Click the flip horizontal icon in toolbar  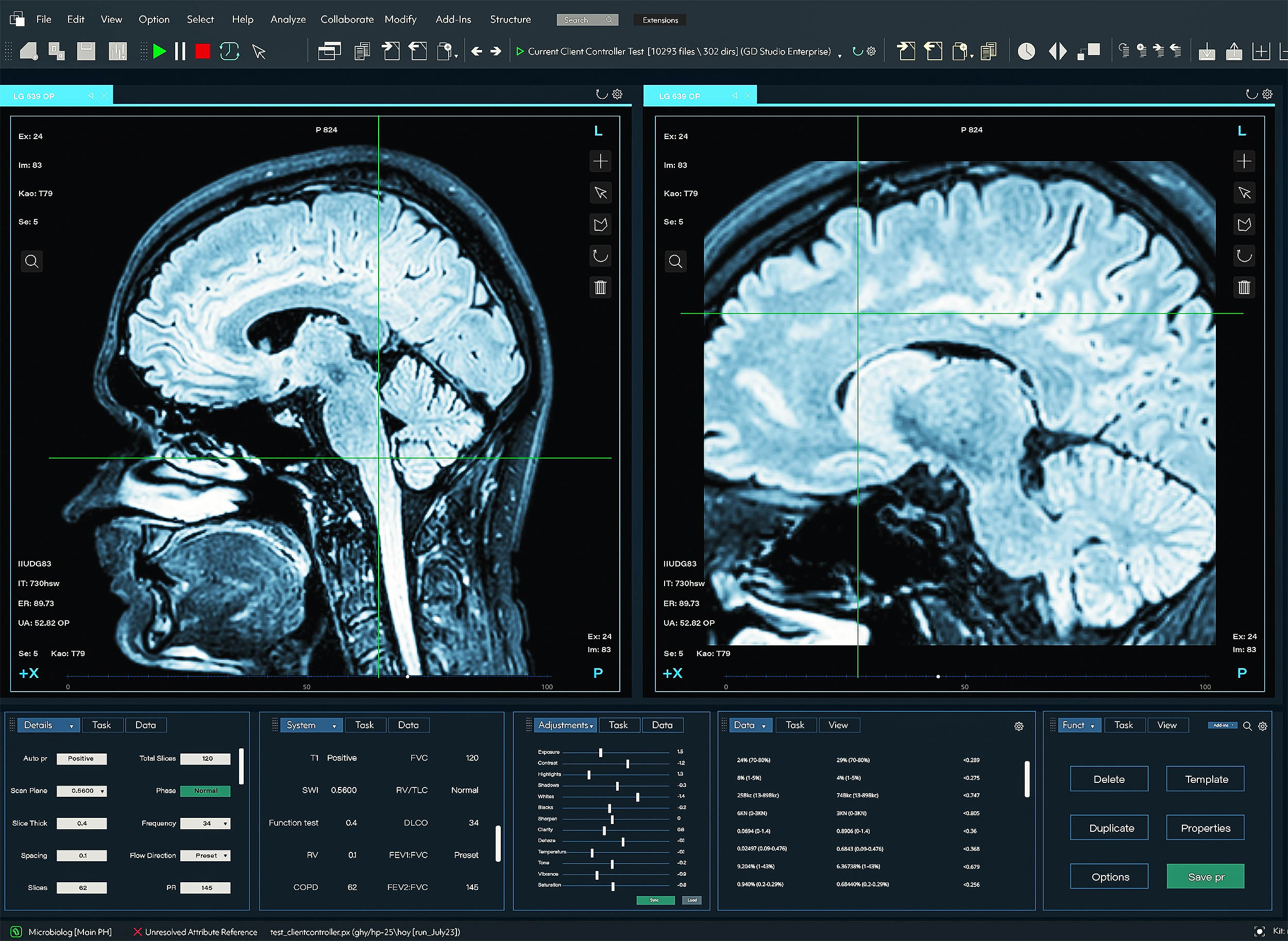pos(1057,52)
